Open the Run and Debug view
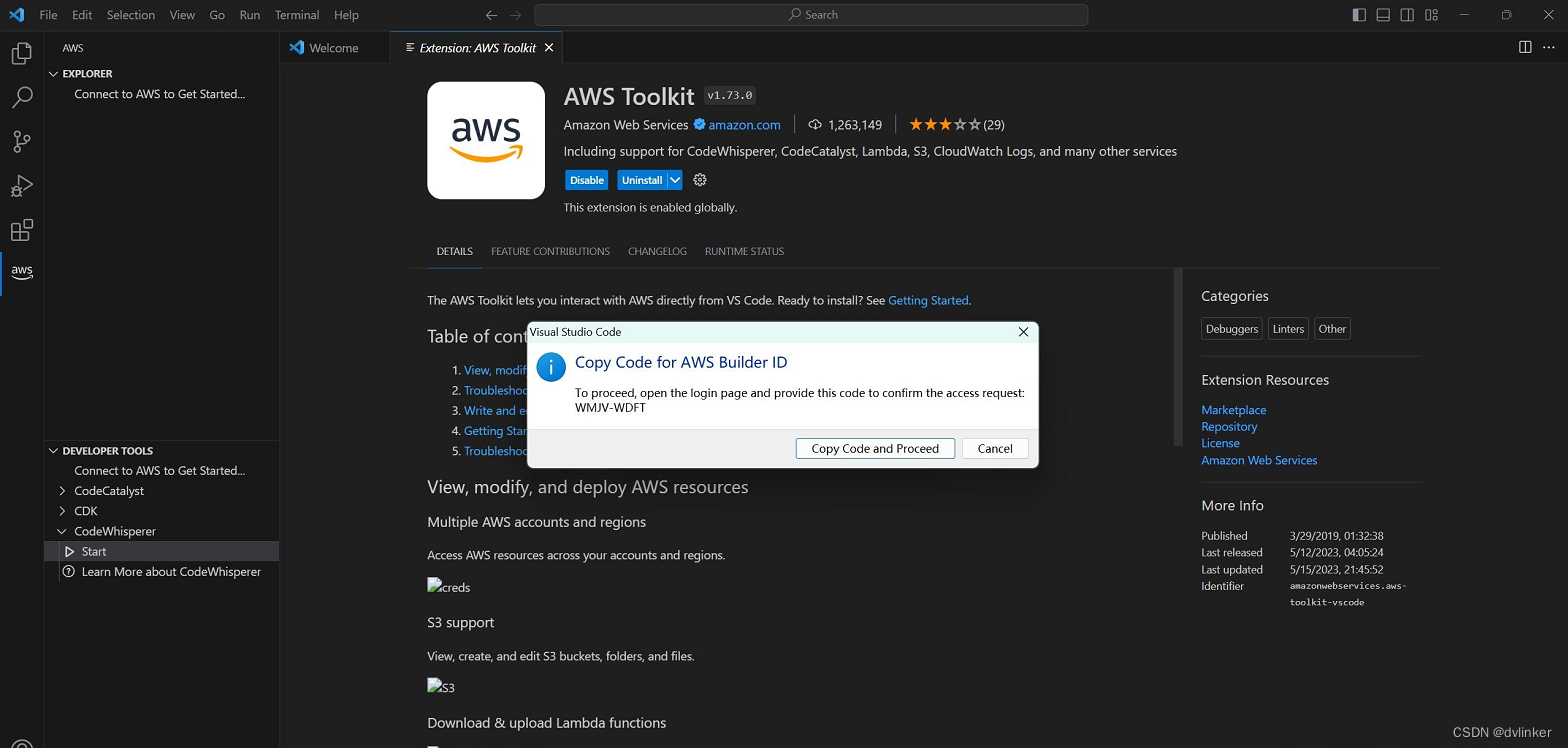Screen dimensions: 1568x748 point(21,186)
